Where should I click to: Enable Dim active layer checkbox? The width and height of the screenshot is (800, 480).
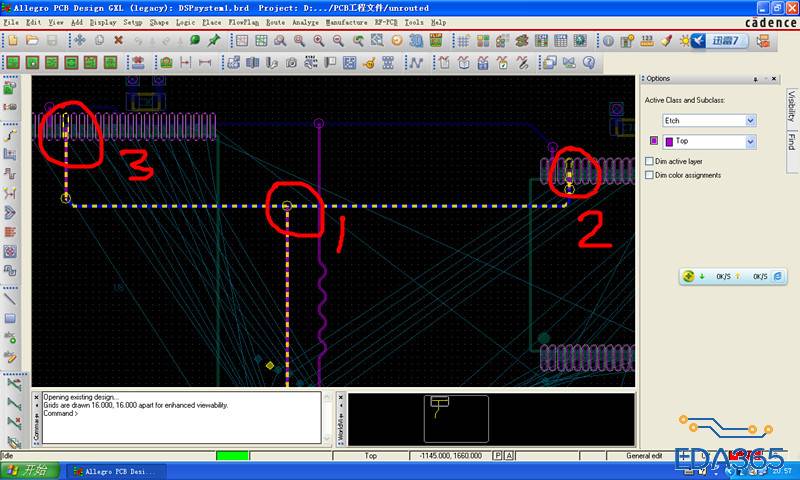[x=649, y=161]
